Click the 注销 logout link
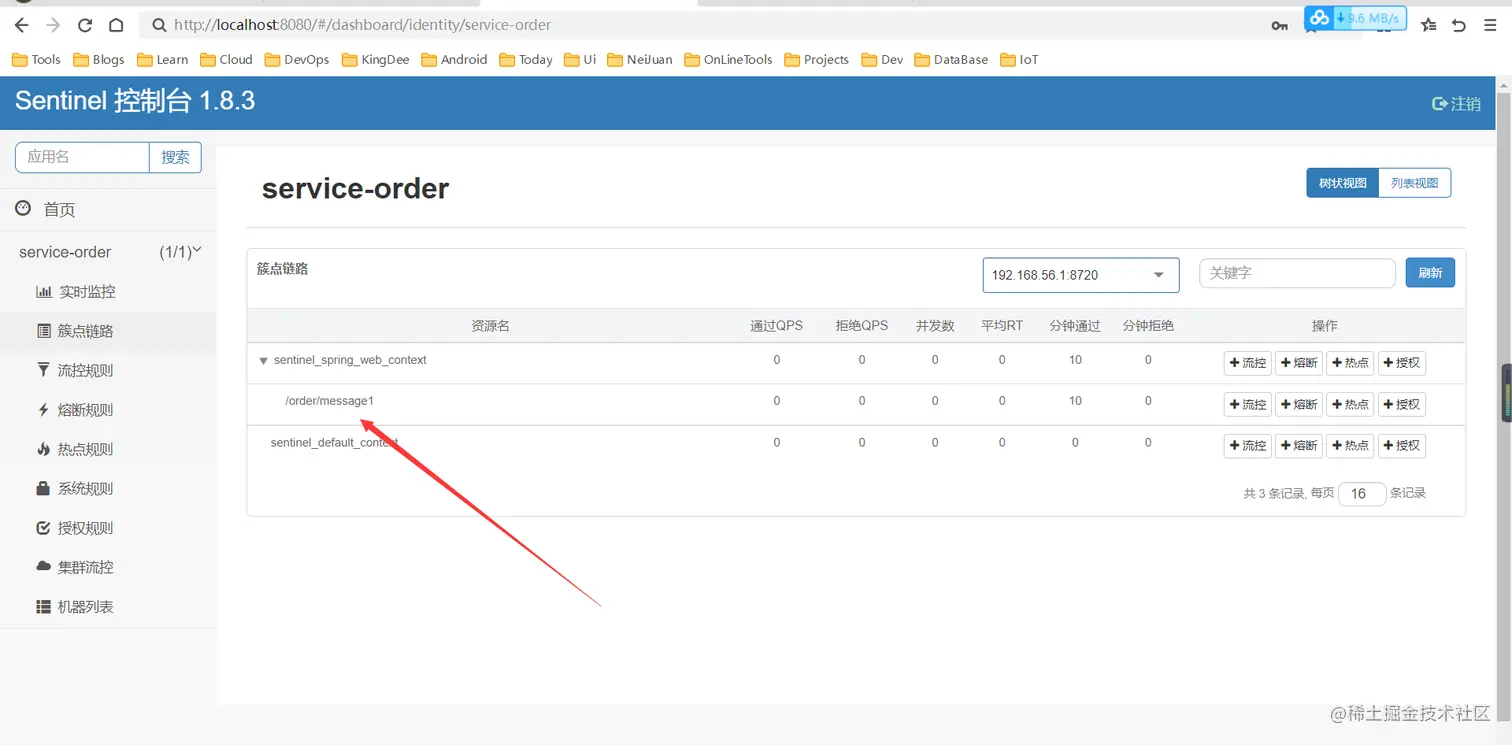 [x=1457, y=103]
